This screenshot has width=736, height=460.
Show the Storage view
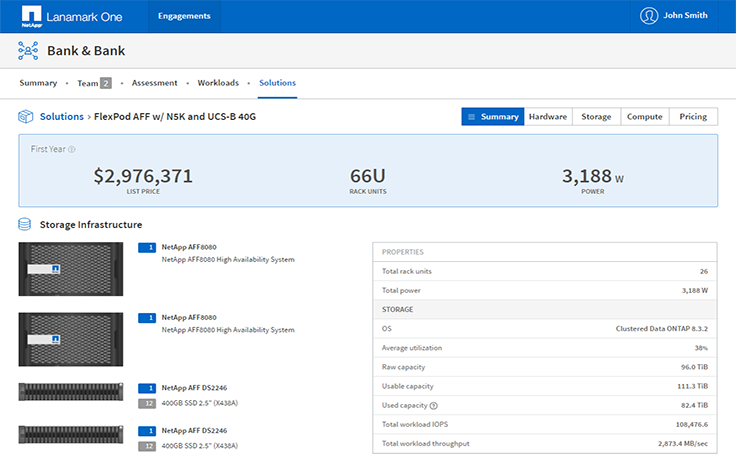(x=596, y=117)
